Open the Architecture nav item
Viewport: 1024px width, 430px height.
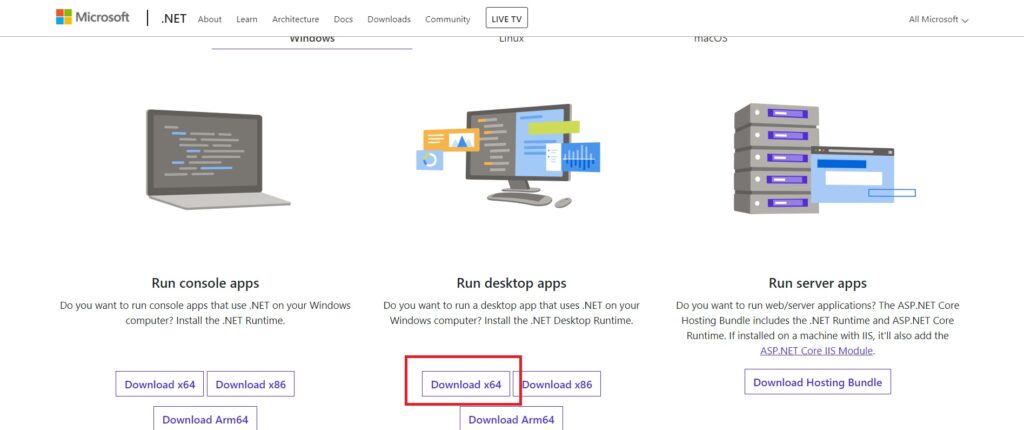tap(296, 20)
